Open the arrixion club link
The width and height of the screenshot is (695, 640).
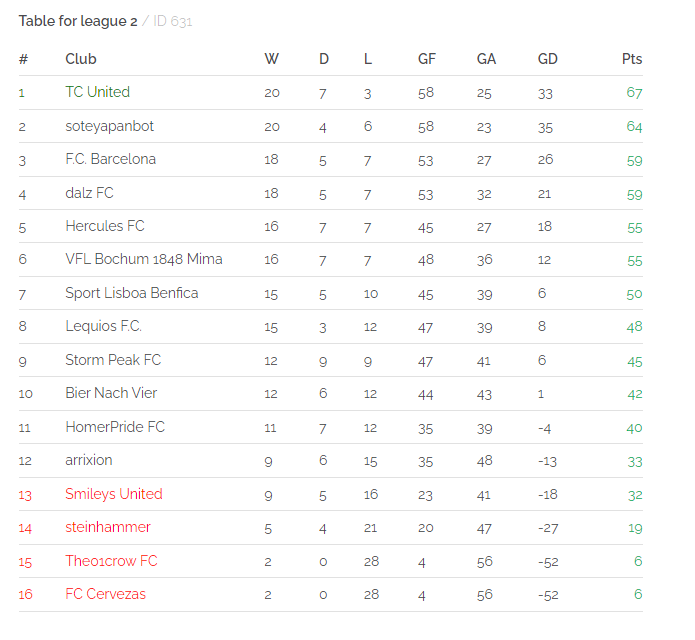[89, 460]
